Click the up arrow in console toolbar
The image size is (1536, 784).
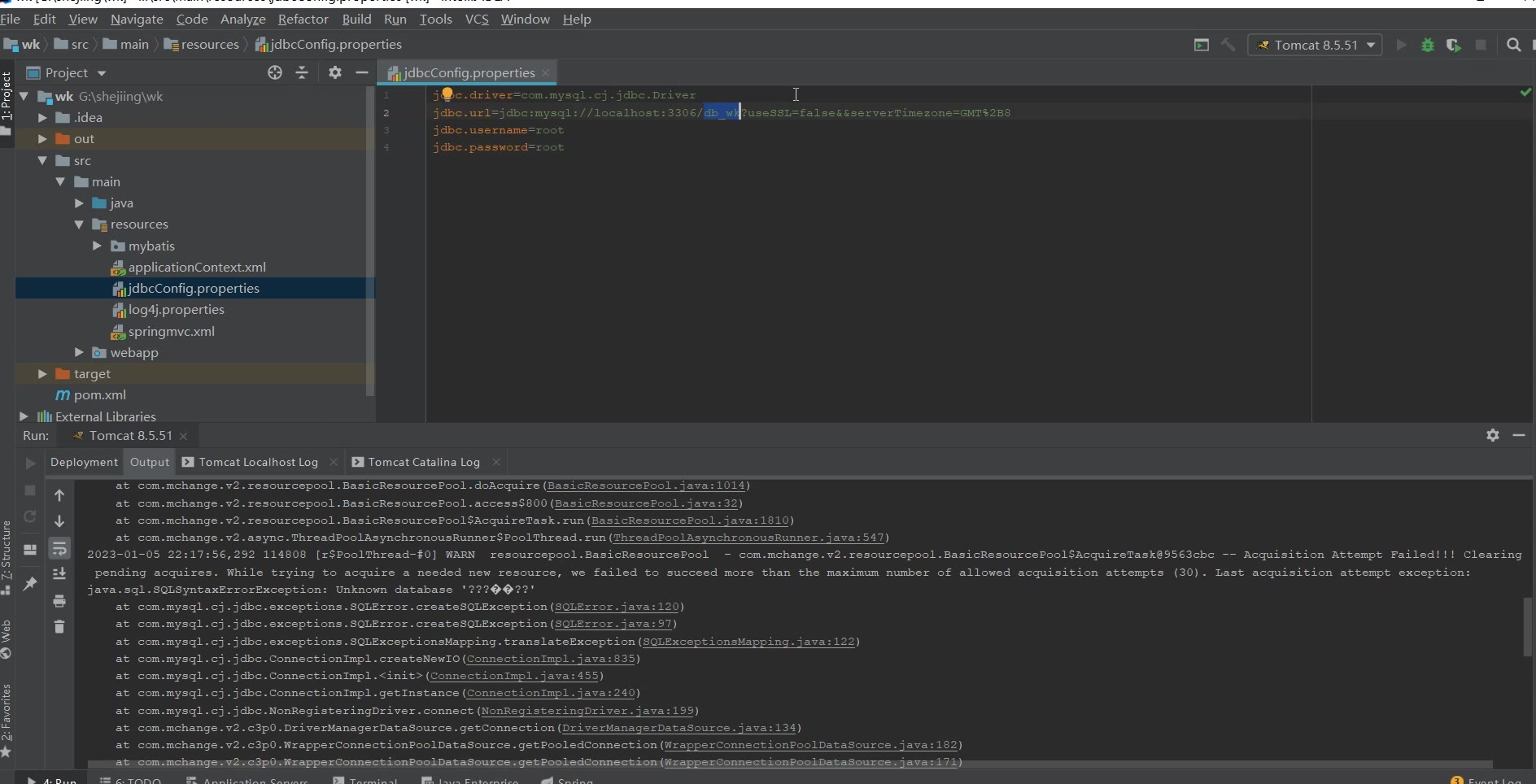pyautogui.click(x=59, y=495)
